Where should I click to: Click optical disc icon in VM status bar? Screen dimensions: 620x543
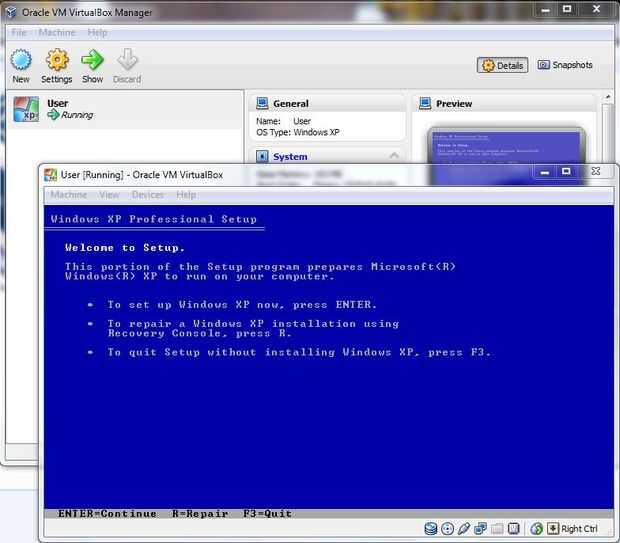pyautogui.click(x=447, y=529)
